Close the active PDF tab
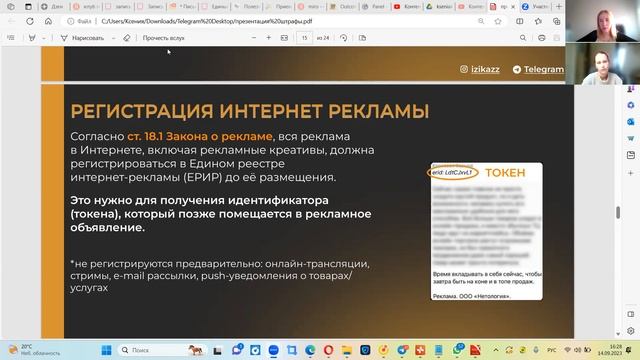 pos(513,7)
